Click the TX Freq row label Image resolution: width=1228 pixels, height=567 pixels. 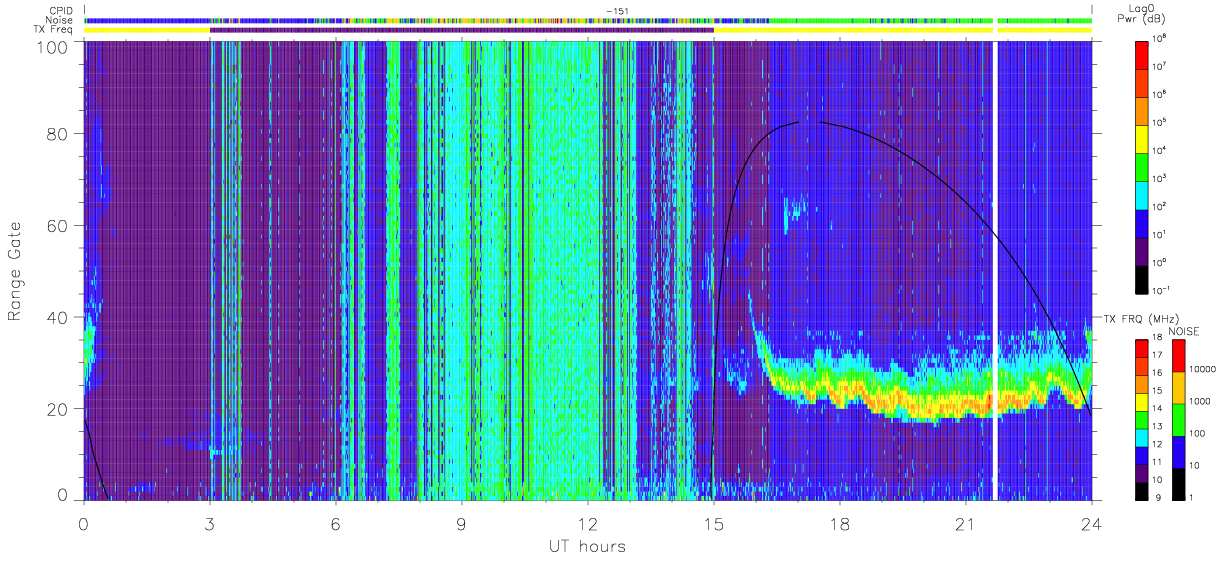[x=53, y=30]
